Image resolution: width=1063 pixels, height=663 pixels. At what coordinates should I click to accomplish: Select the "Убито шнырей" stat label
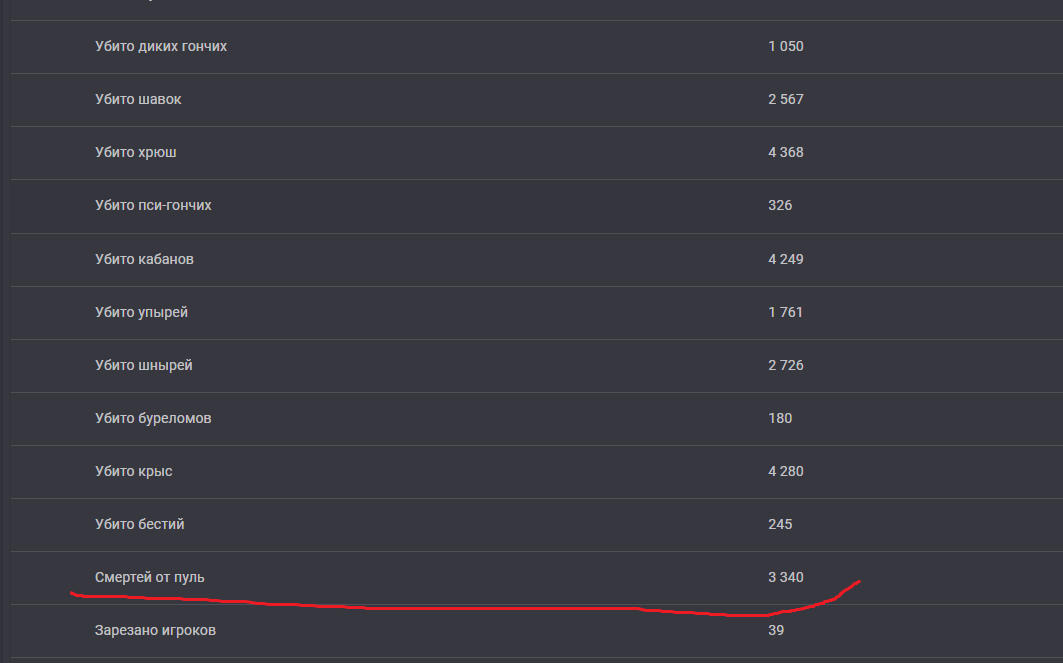click(x=144, y=365)
